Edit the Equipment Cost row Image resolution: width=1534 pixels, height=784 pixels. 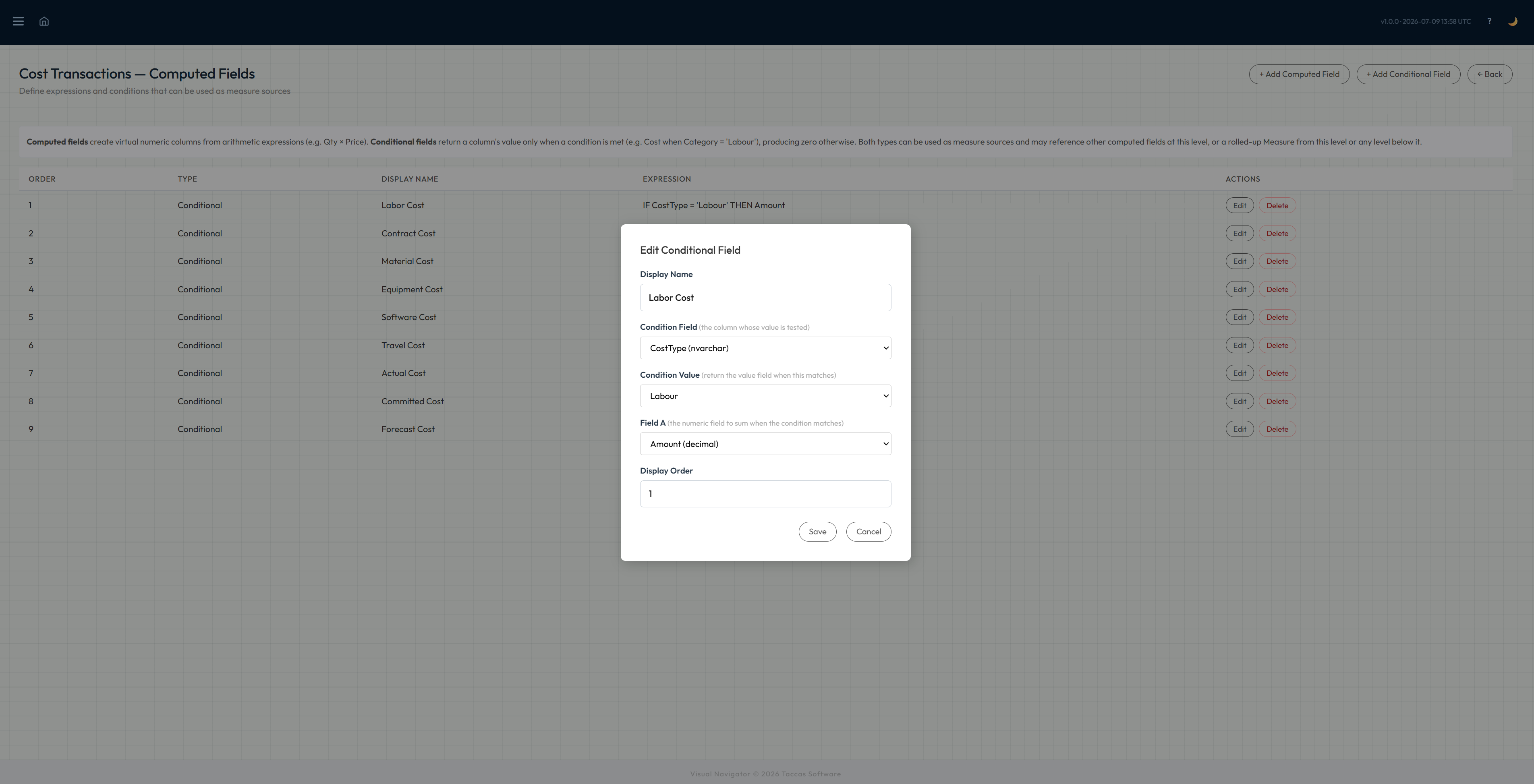[1239, 289]
